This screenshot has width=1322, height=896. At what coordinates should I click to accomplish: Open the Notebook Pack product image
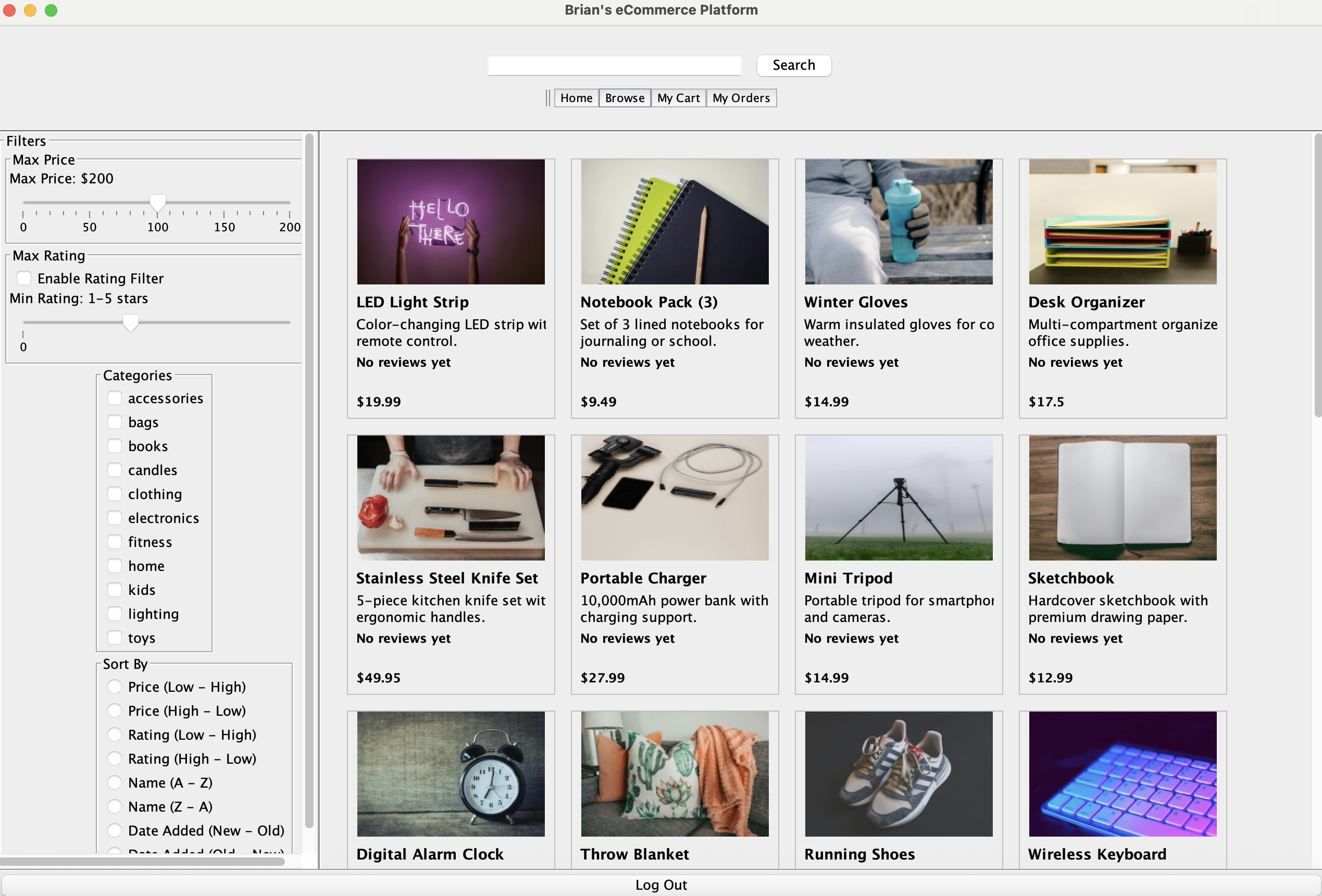click(x=674, y=221)
